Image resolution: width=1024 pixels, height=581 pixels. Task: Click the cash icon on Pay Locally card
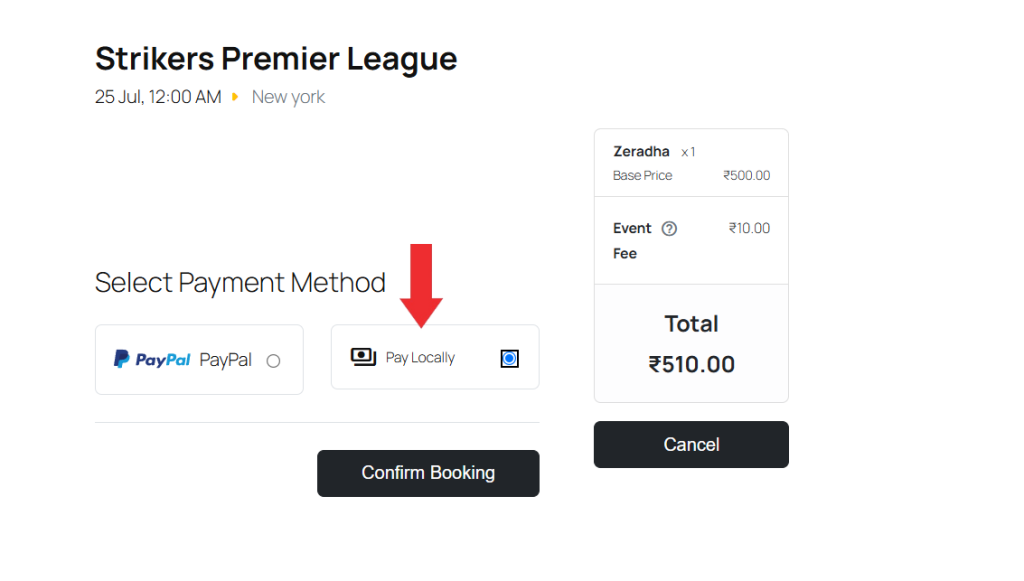click(362, 357)
